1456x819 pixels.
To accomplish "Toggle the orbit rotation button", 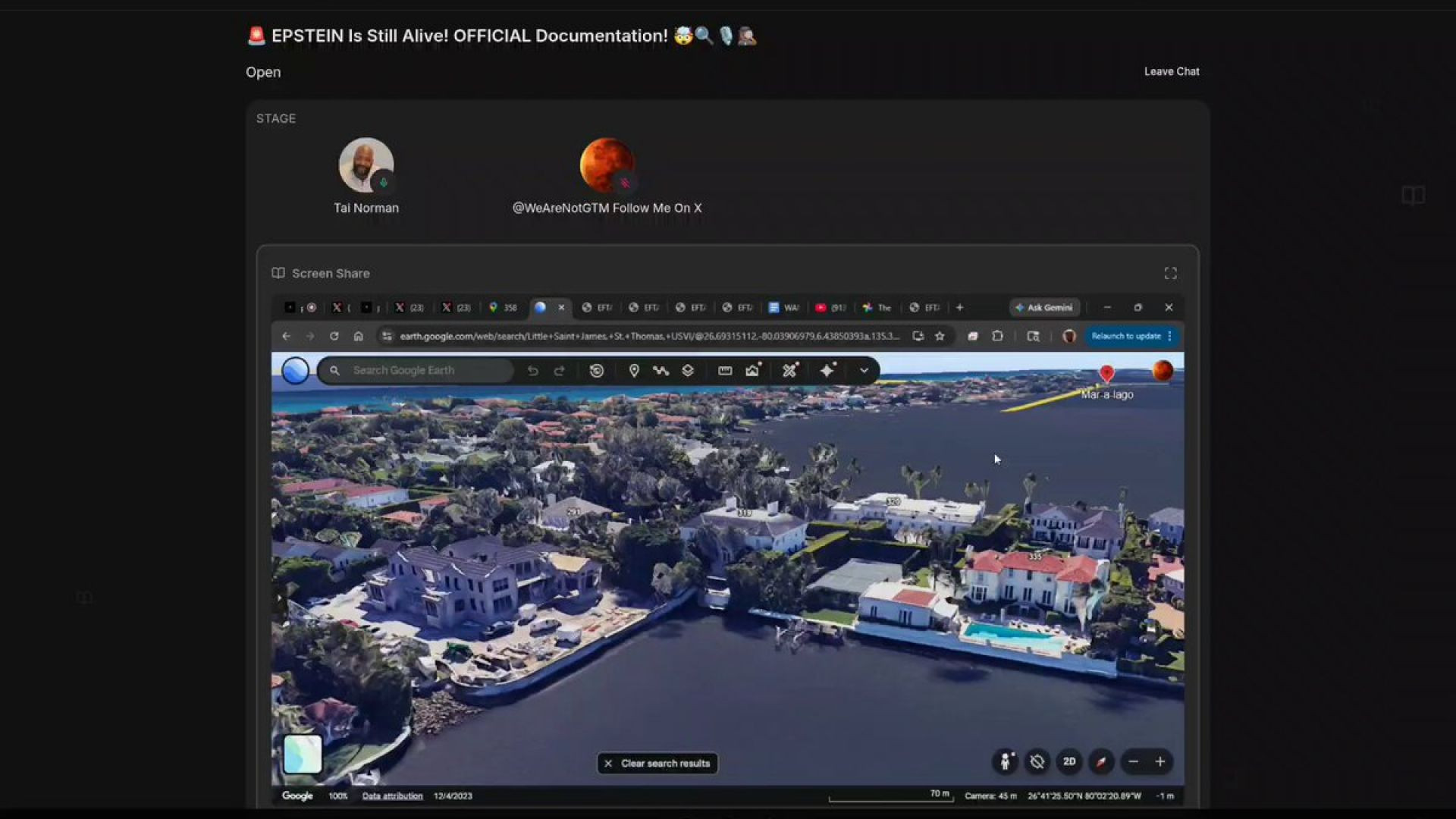I will click(1037, 761).
